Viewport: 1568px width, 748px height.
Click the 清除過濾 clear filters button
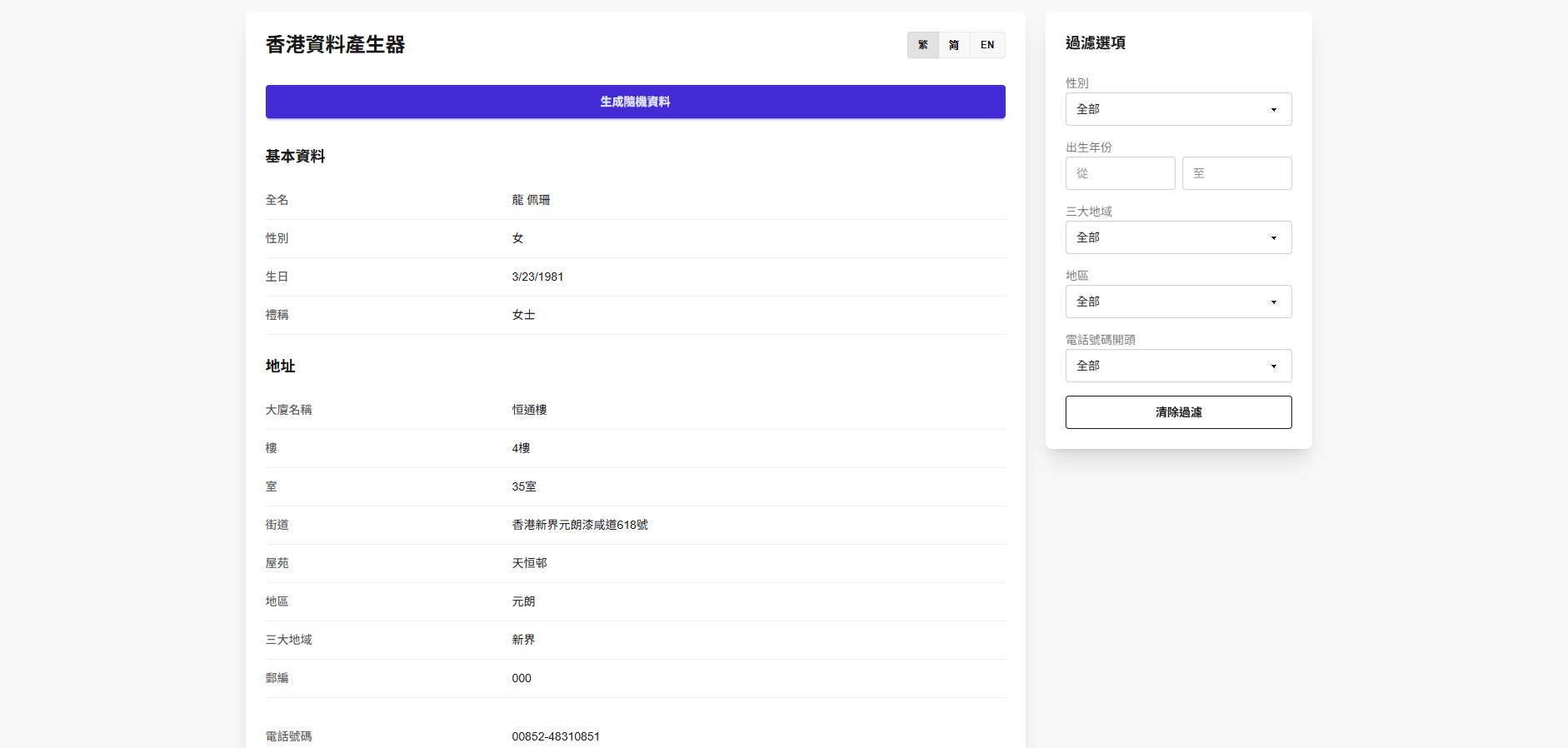coord(1178,412)
